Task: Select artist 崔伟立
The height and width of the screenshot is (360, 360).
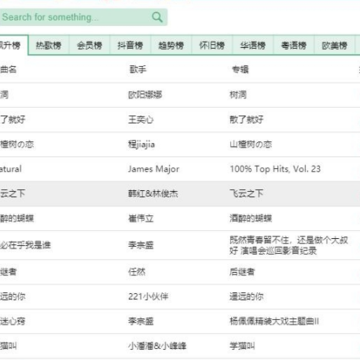Action: [141, 219]
